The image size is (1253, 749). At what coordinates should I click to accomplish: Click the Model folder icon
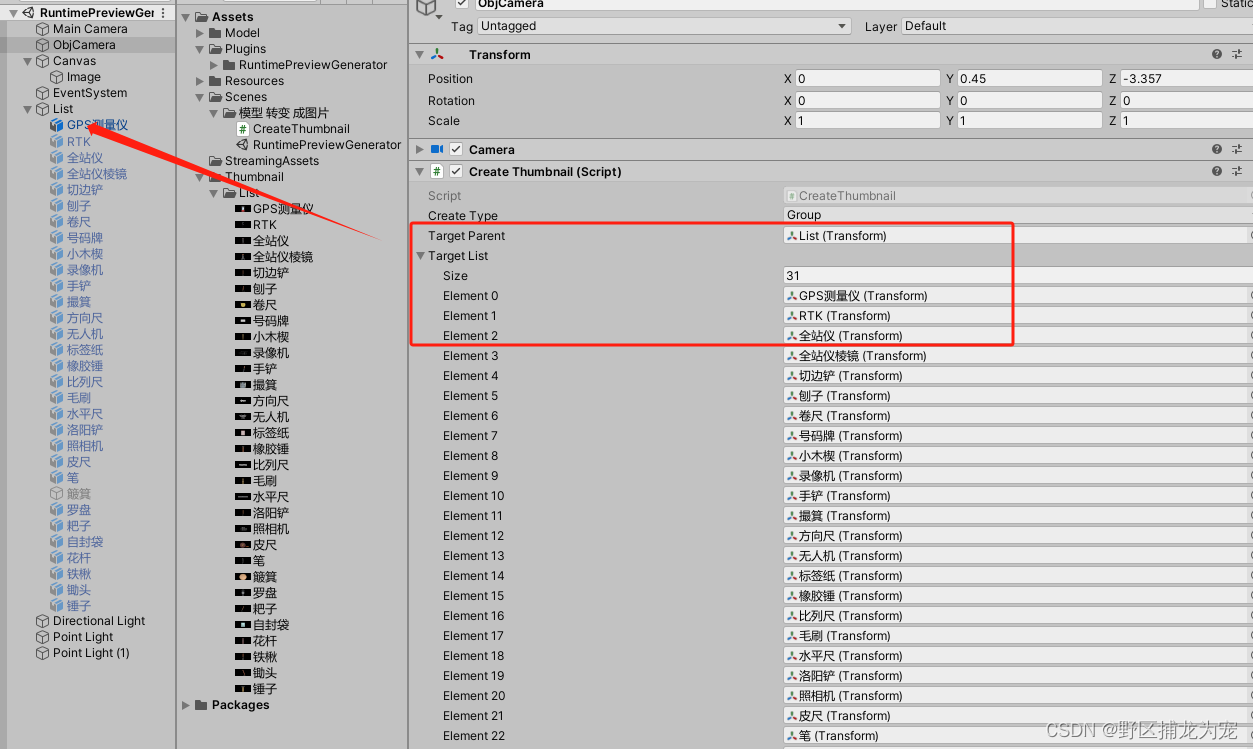tap(216, 33)
